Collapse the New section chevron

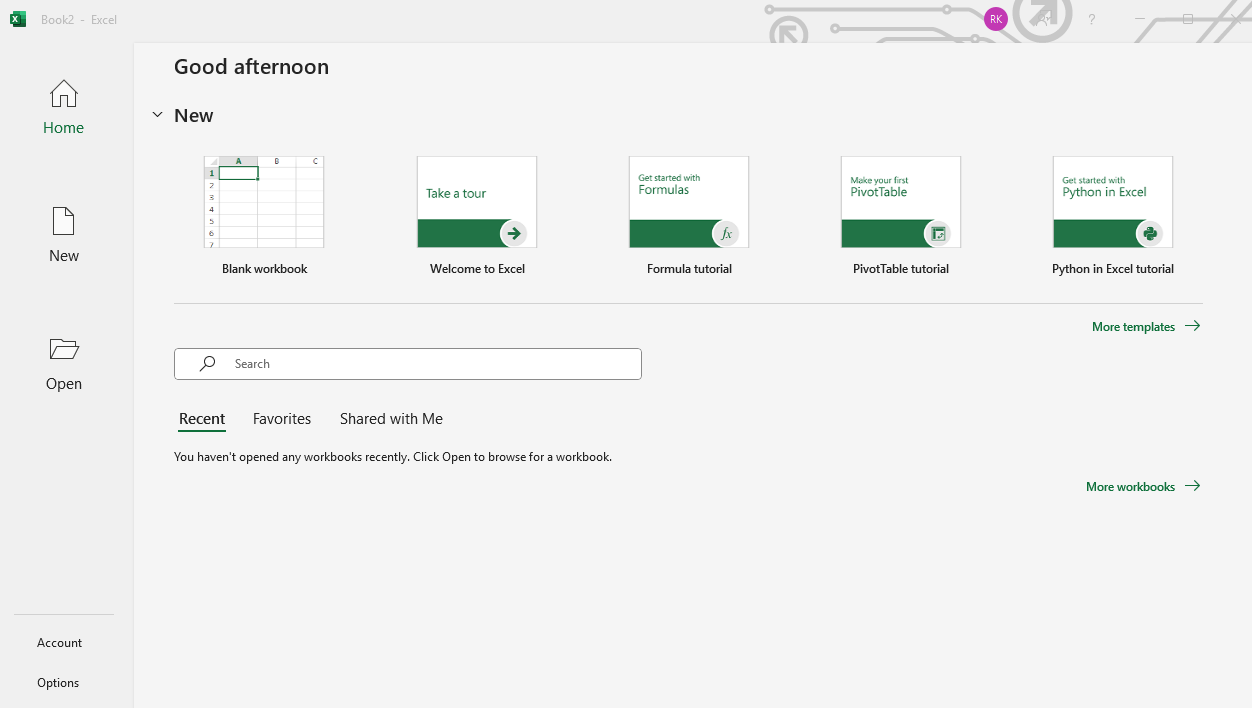tap(157, 115)
